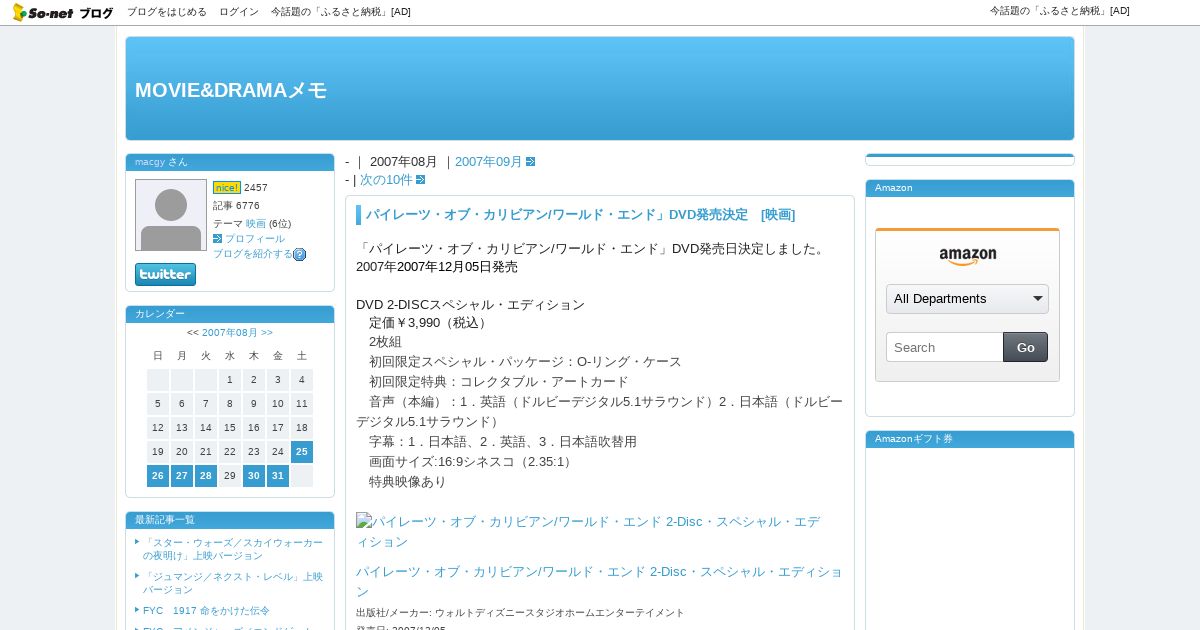Click the 2457 nice count
Screen dimensions: 1200x630
[256, 188]
